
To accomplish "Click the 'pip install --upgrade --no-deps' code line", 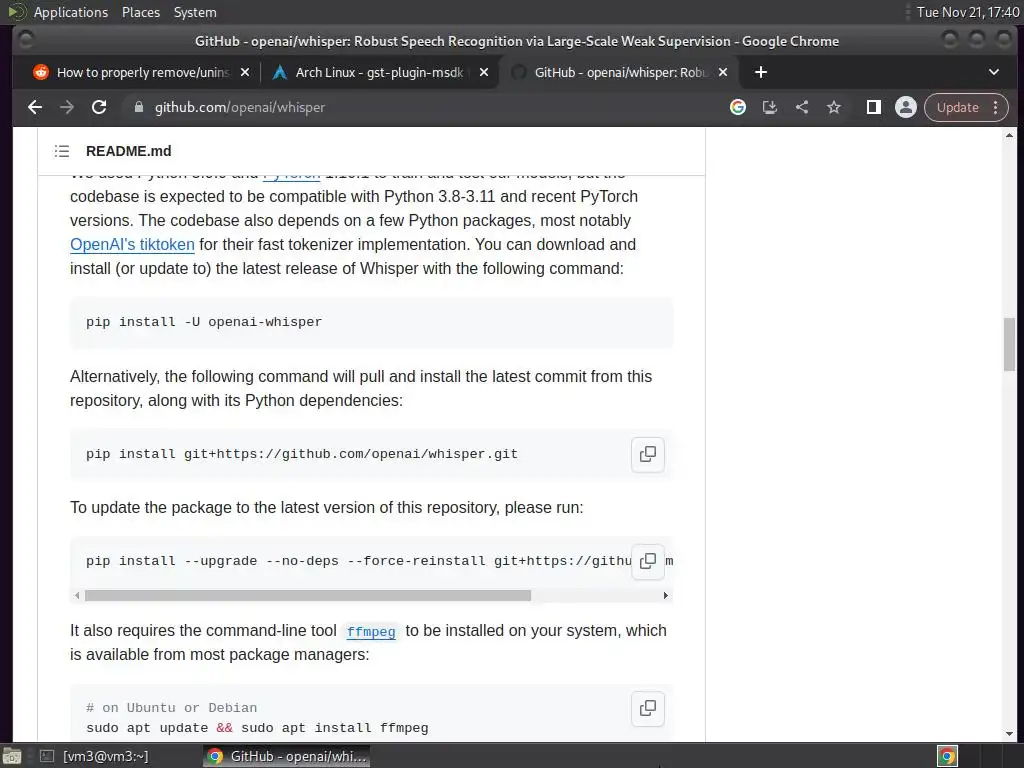I will coord(359,561).
